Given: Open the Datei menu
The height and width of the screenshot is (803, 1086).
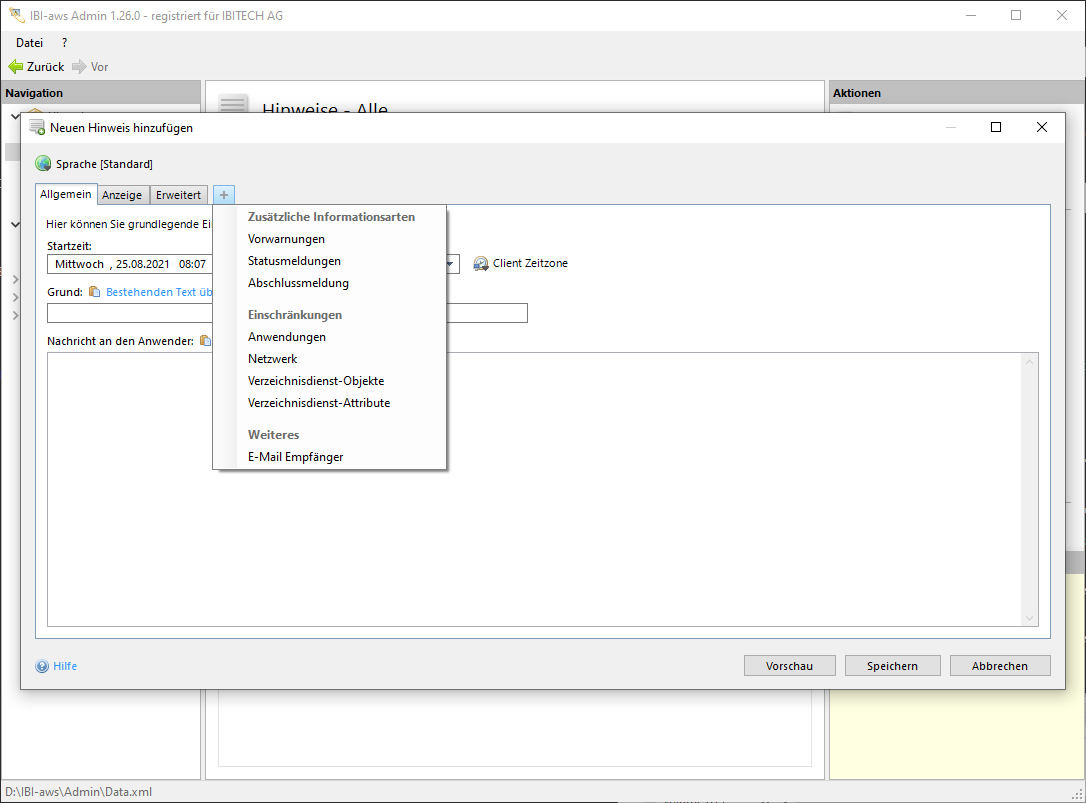Looking at the screenshot, I should [30, 43].
